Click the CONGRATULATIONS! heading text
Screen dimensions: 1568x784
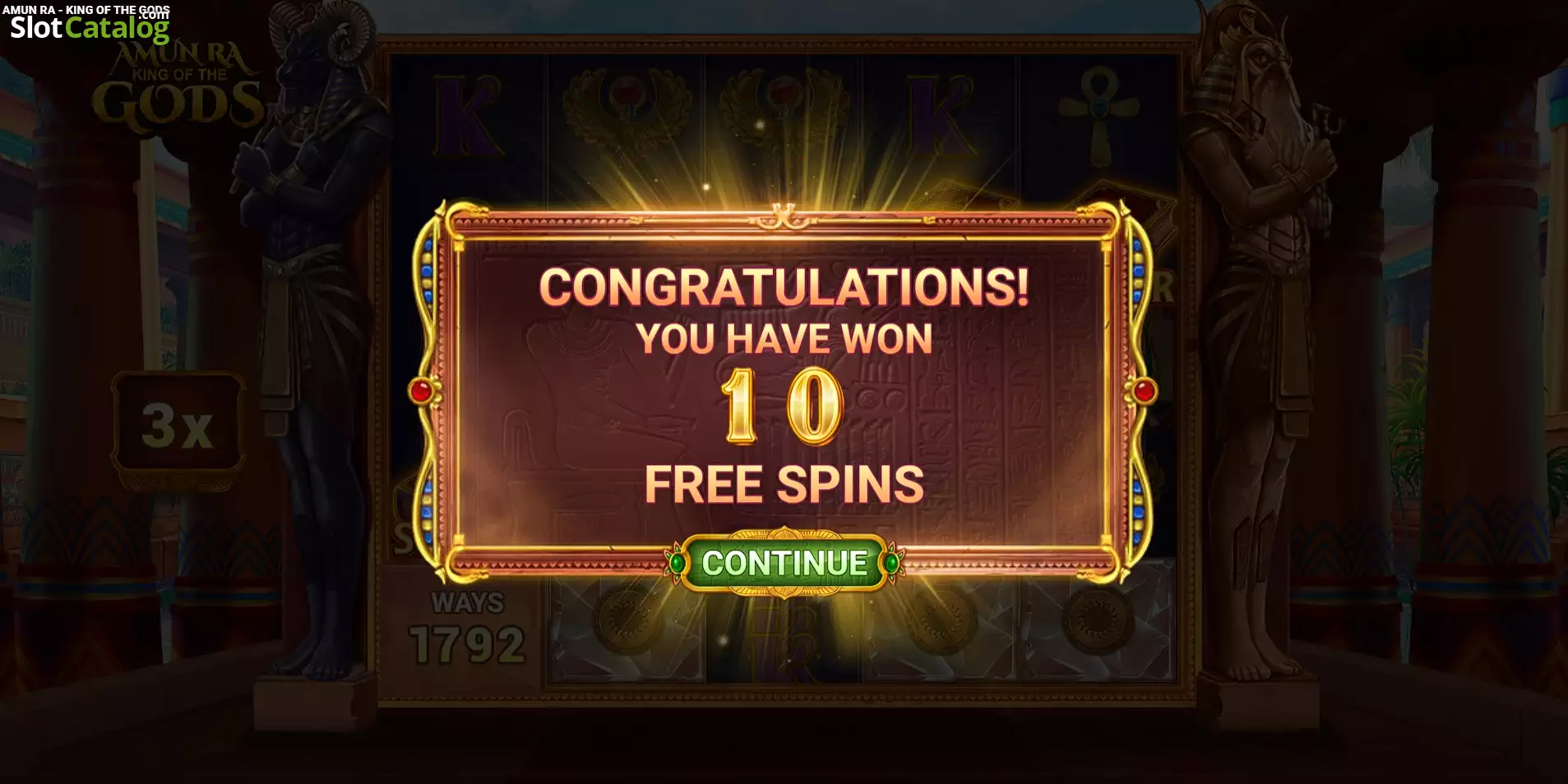click(784, 288)
